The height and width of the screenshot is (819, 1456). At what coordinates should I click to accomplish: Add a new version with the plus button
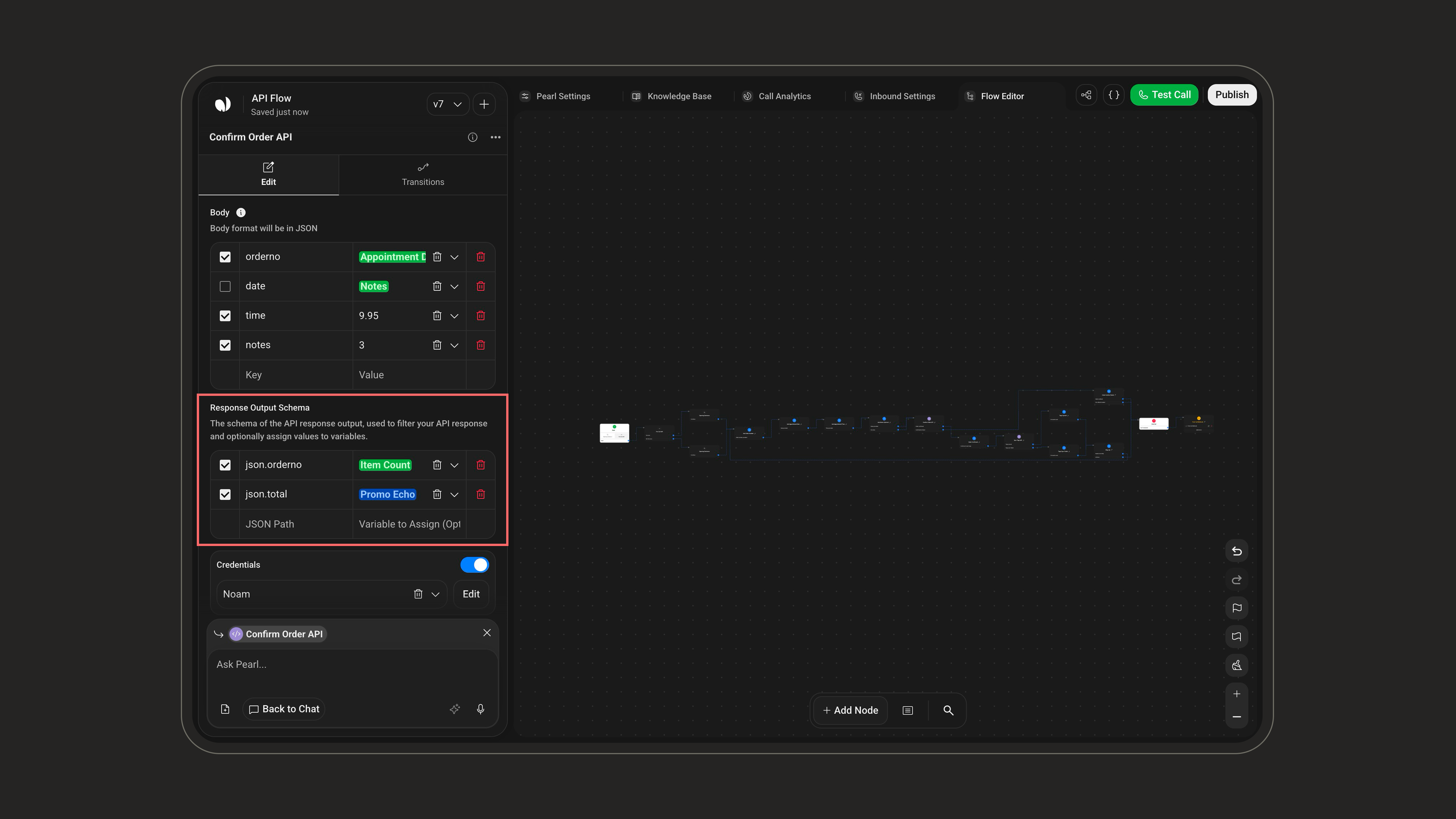tap(484, 104)
